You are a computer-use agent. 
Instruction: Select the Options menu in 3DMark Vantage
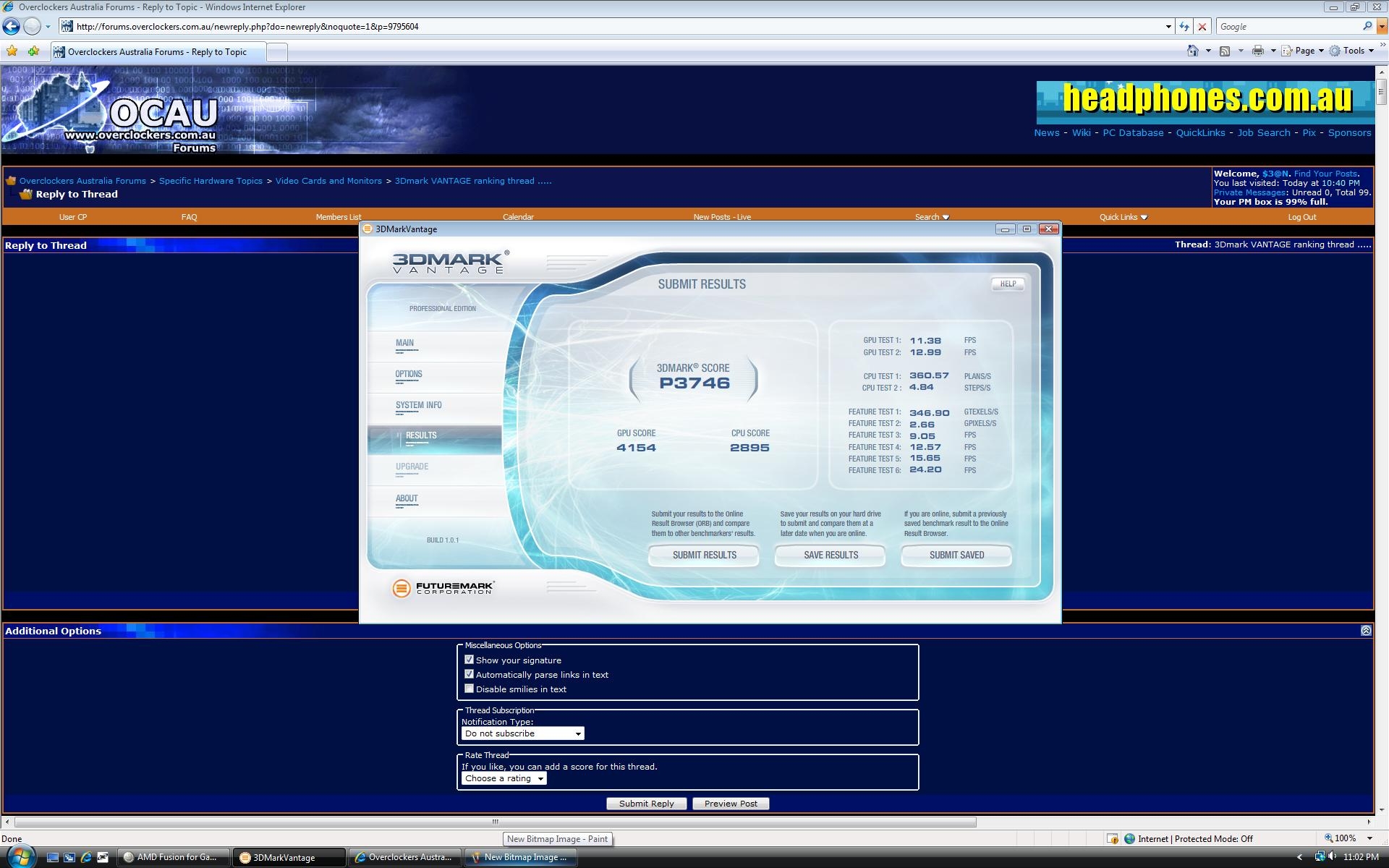tap(409, 375)
